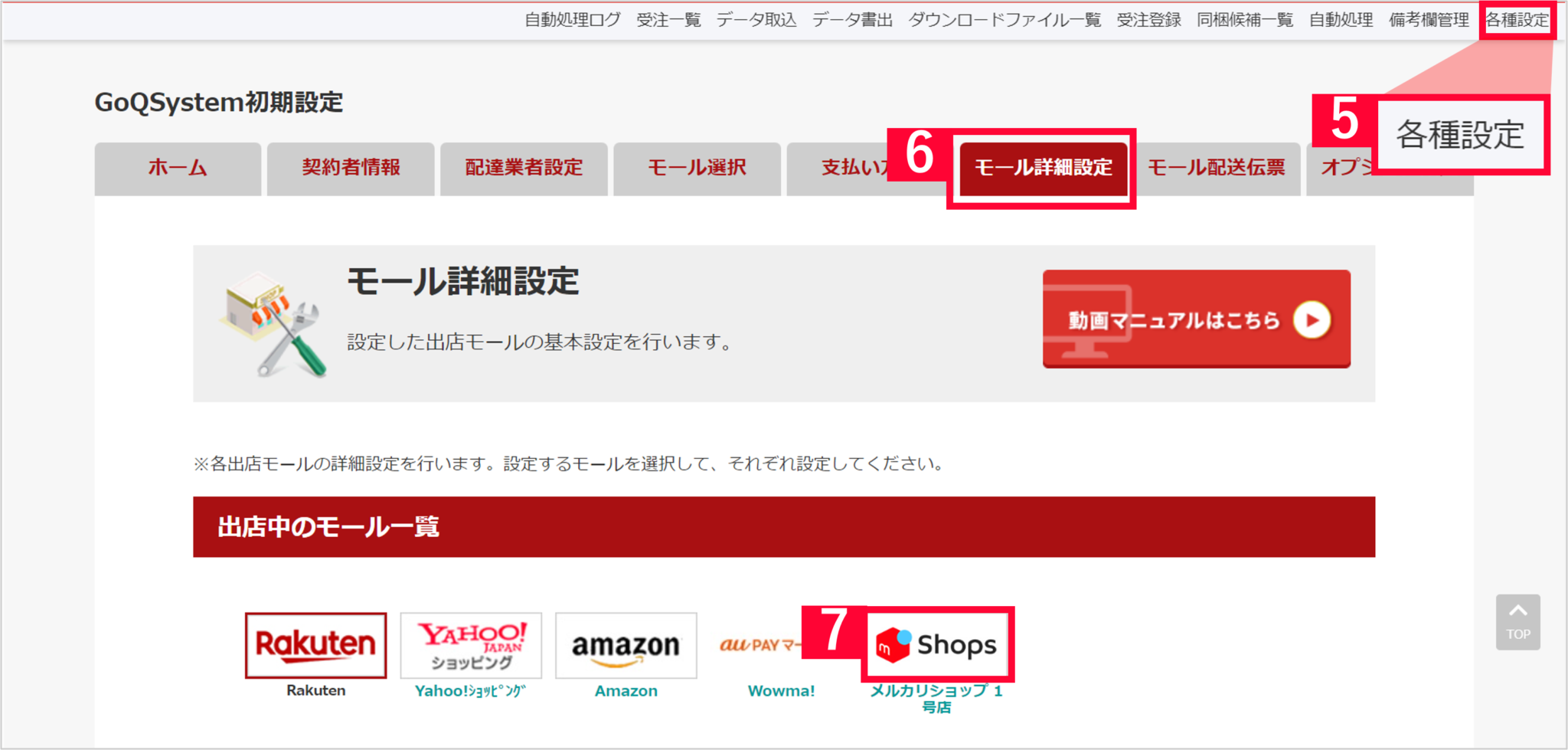Open the 契約者情報 tab
The image size is (1568, 750).
tap(350, 169)
